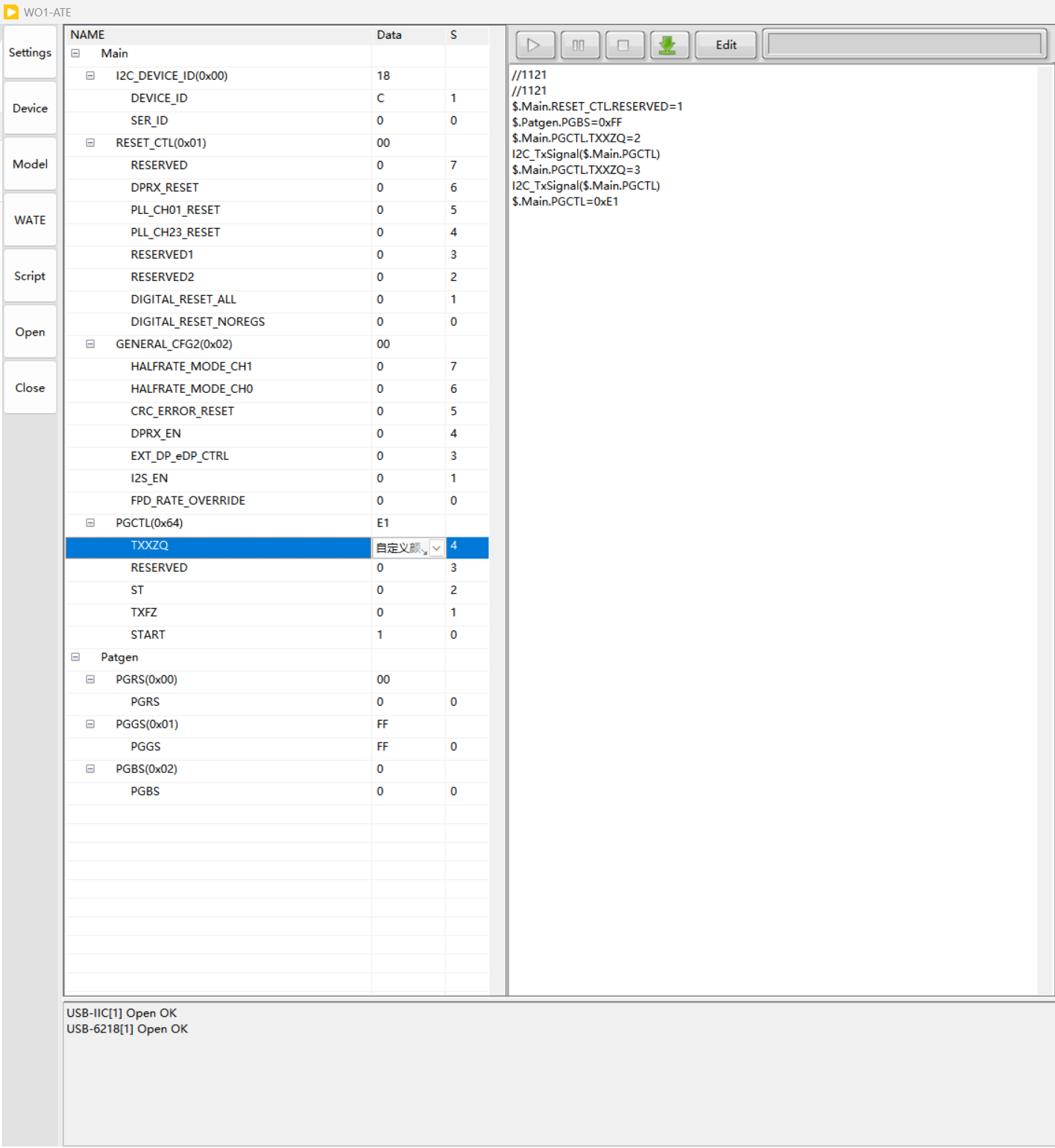Image resolution: width=1055 pixels, height=1148 pixels.
Task: Select the DPRX_EN register row
Action: pyautogui.click(x=156, y=434)
